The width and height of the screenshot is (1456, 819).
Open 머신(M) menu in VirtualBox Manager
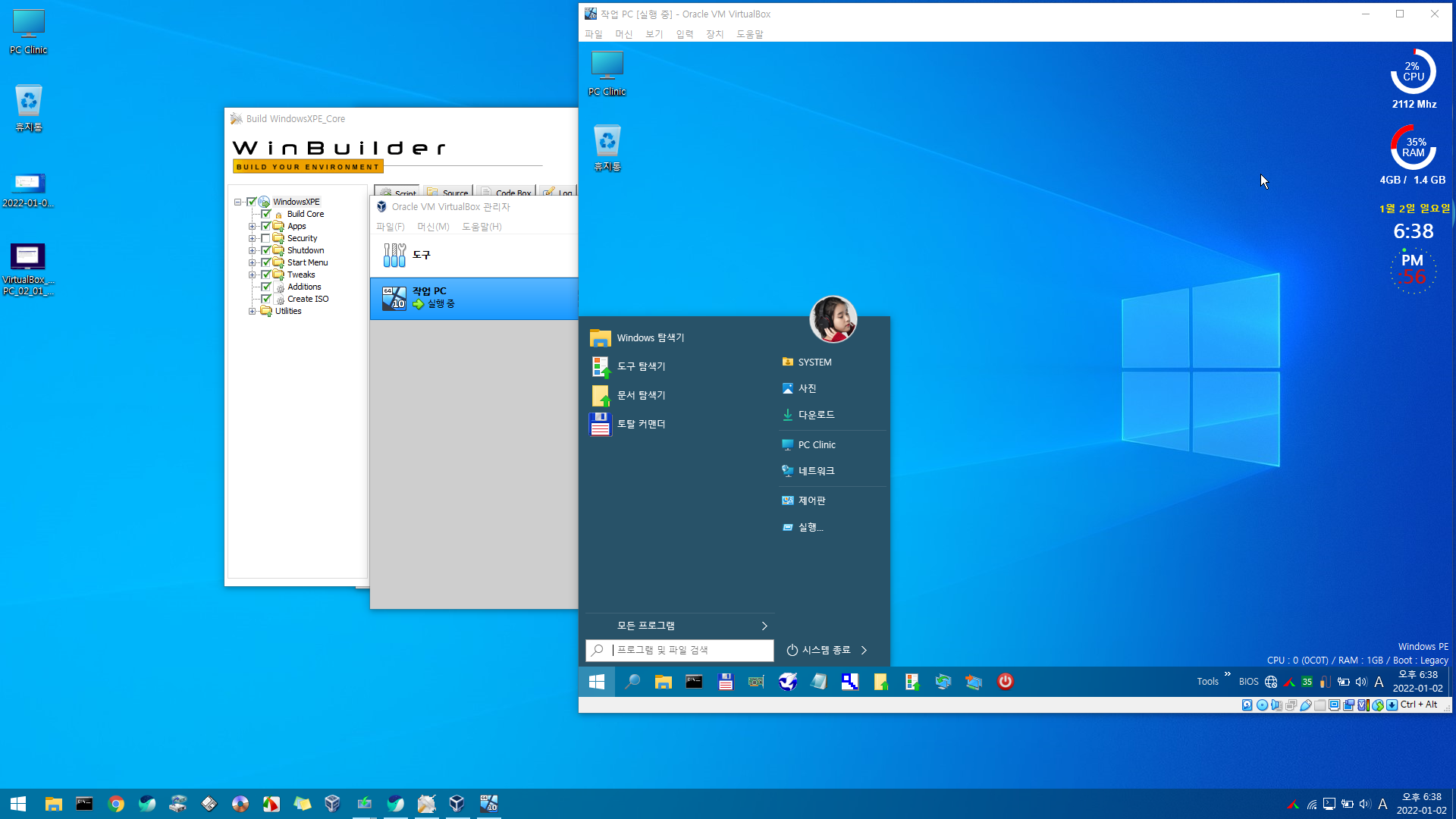point(433,227)
